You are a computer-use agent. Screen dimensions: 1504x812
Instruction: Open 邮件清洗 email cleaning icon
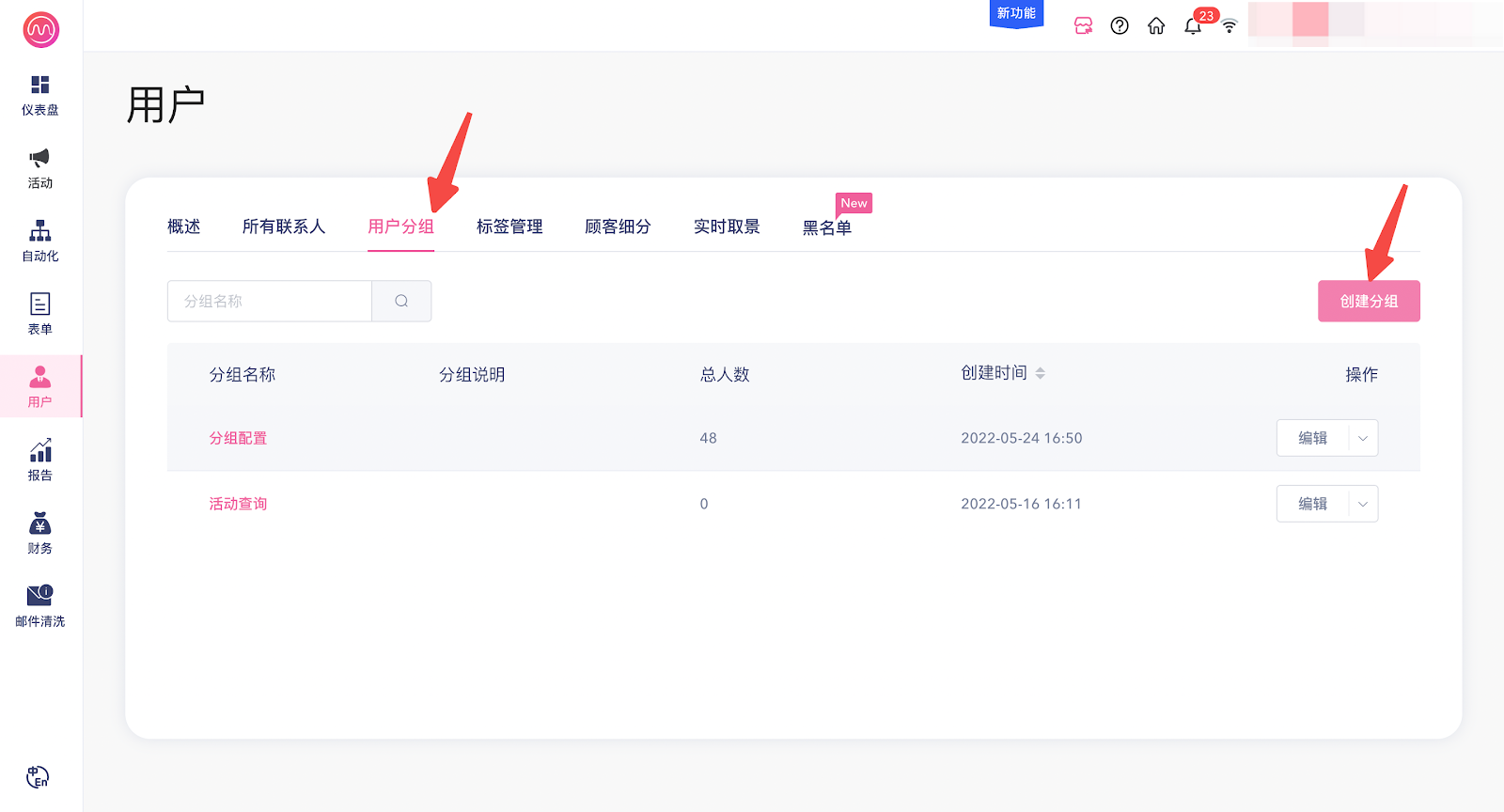(x=39, y=605)
